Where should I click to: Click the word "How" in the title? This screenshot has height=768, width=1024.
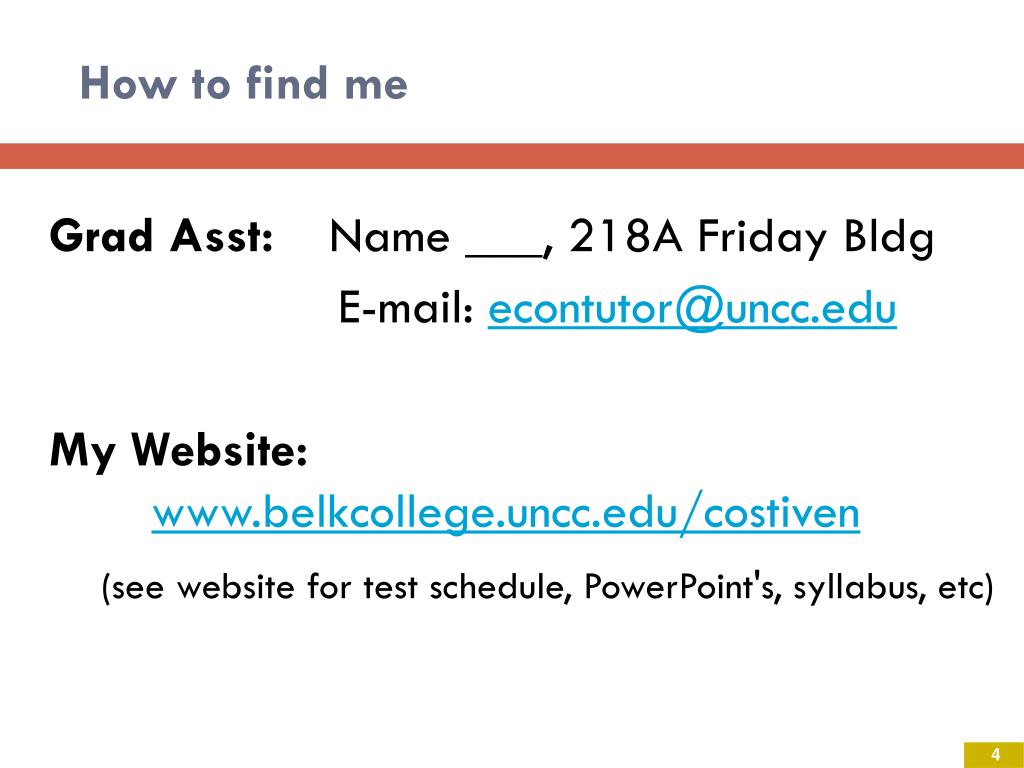[x=128, y=84]
